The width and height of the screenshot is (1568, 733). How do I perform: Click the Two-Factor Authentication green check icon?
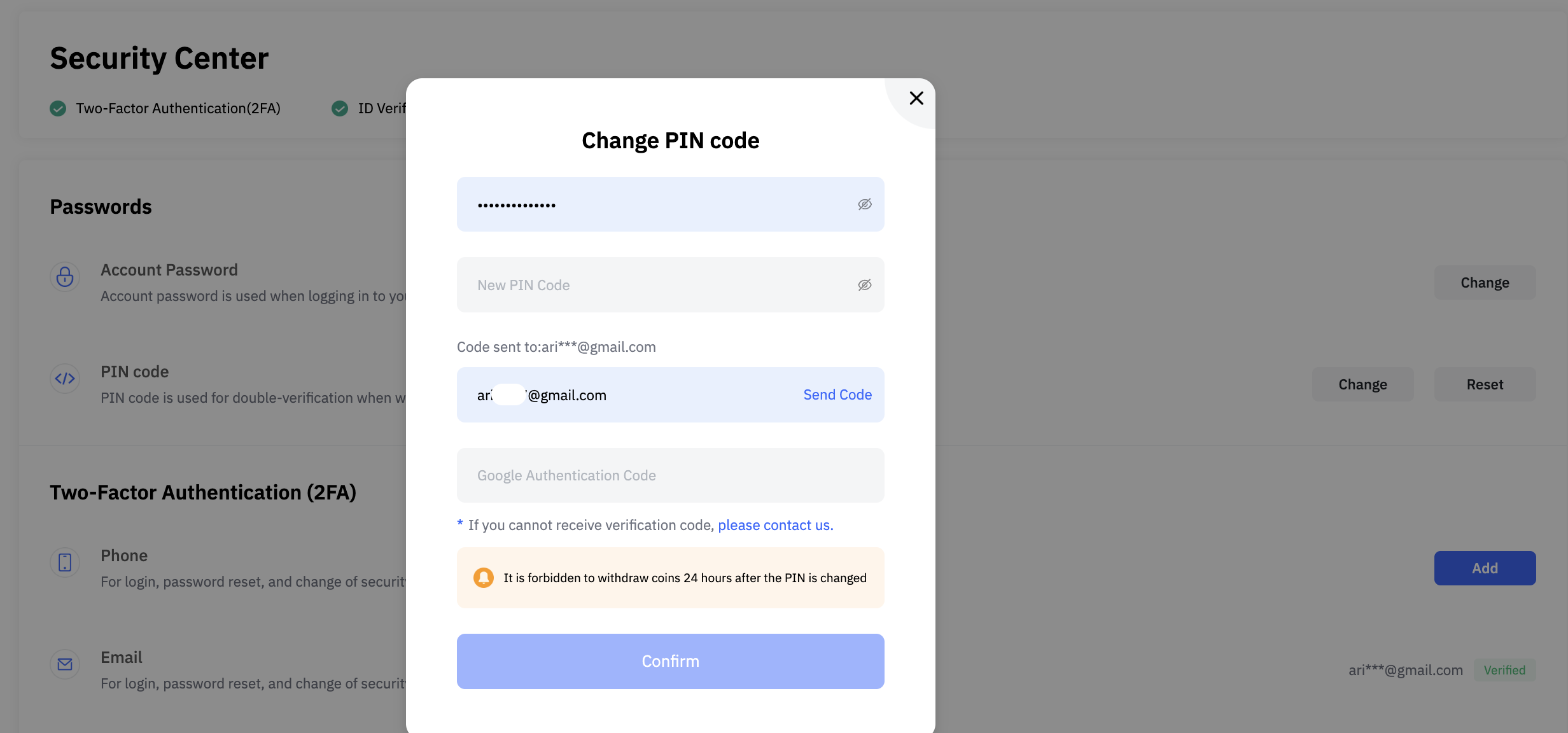point(58,108)
